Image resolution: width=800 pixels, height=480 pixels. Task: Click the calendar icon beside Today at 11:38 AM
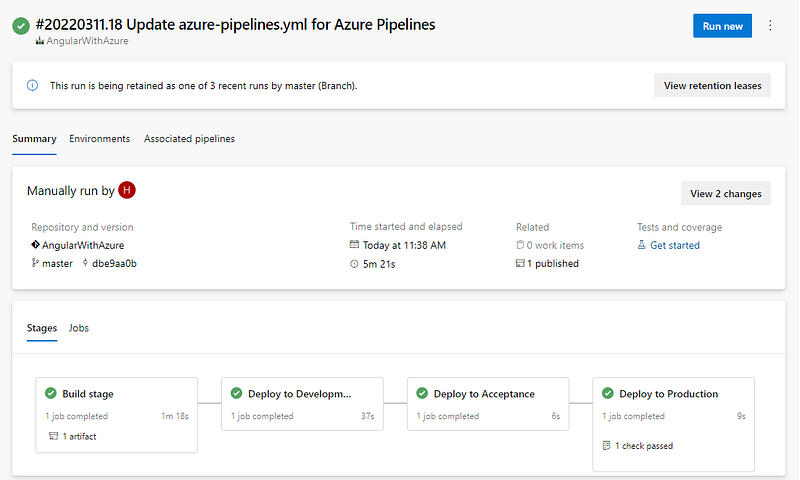354,245
